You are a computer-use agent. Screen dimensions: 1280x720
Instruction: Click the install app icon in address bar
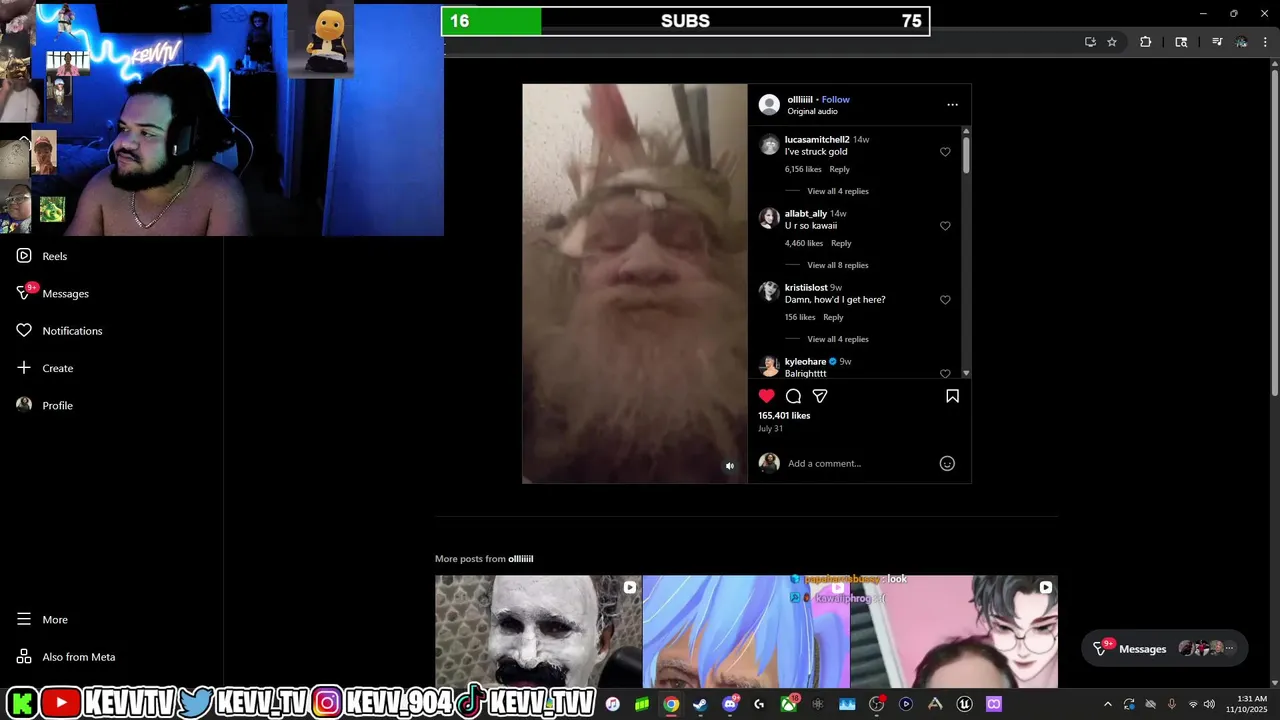tap(1090, 42)
